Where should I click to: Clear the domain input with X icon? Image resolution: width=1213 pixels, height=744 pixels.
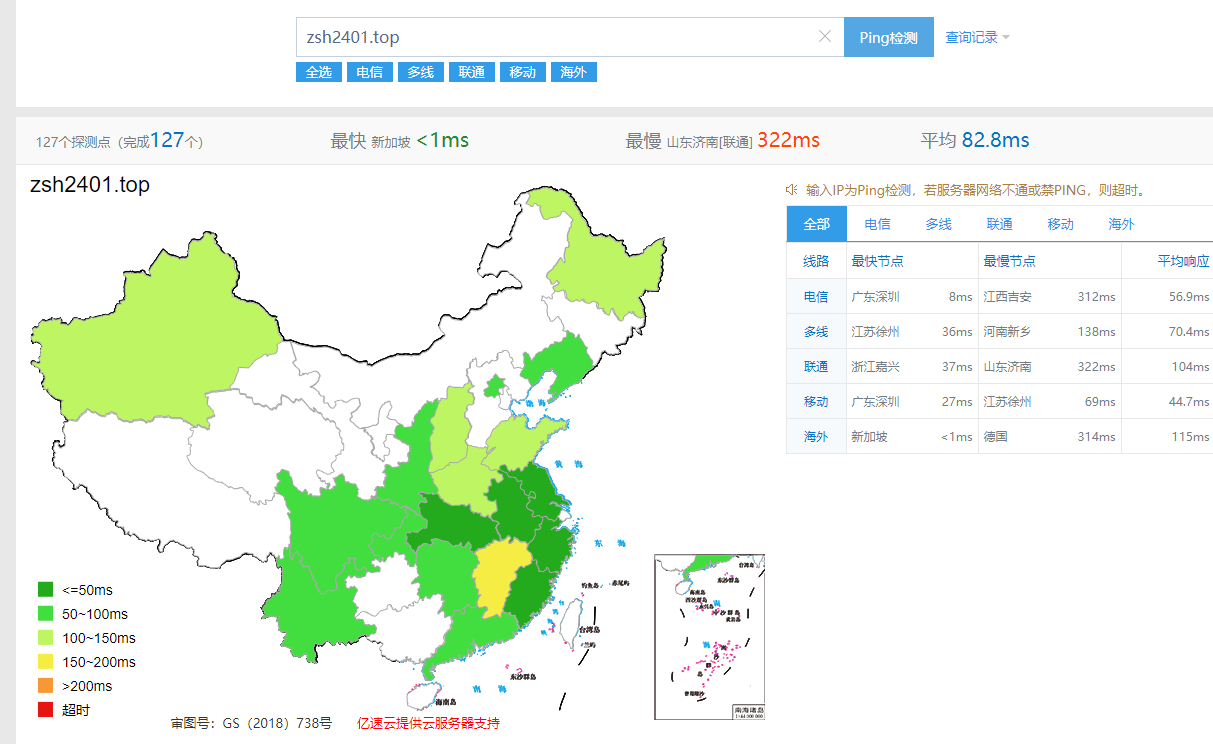[825, 37]
